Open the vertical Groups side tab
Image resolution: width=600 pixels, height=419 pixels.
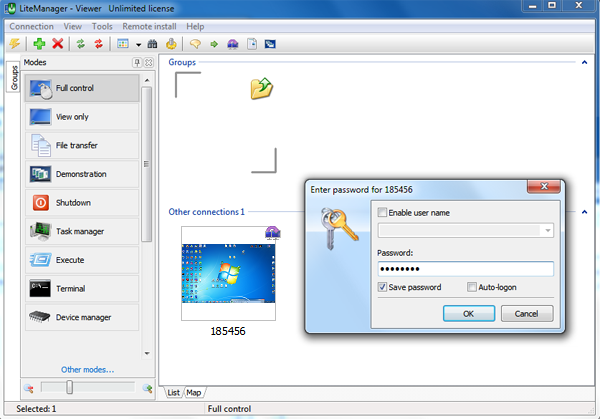pos(14,77)
